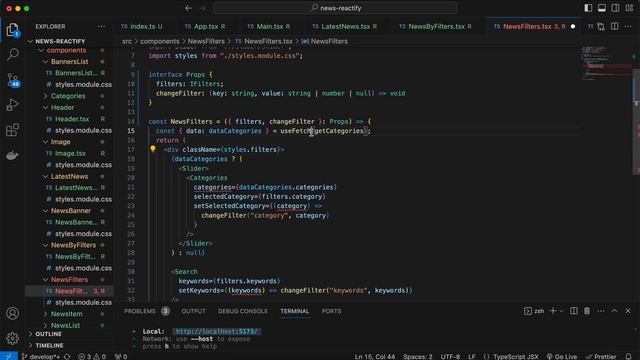Click the Explorer more actions ellipsis
Screen dimensions: 640x360
pos(101,27)
